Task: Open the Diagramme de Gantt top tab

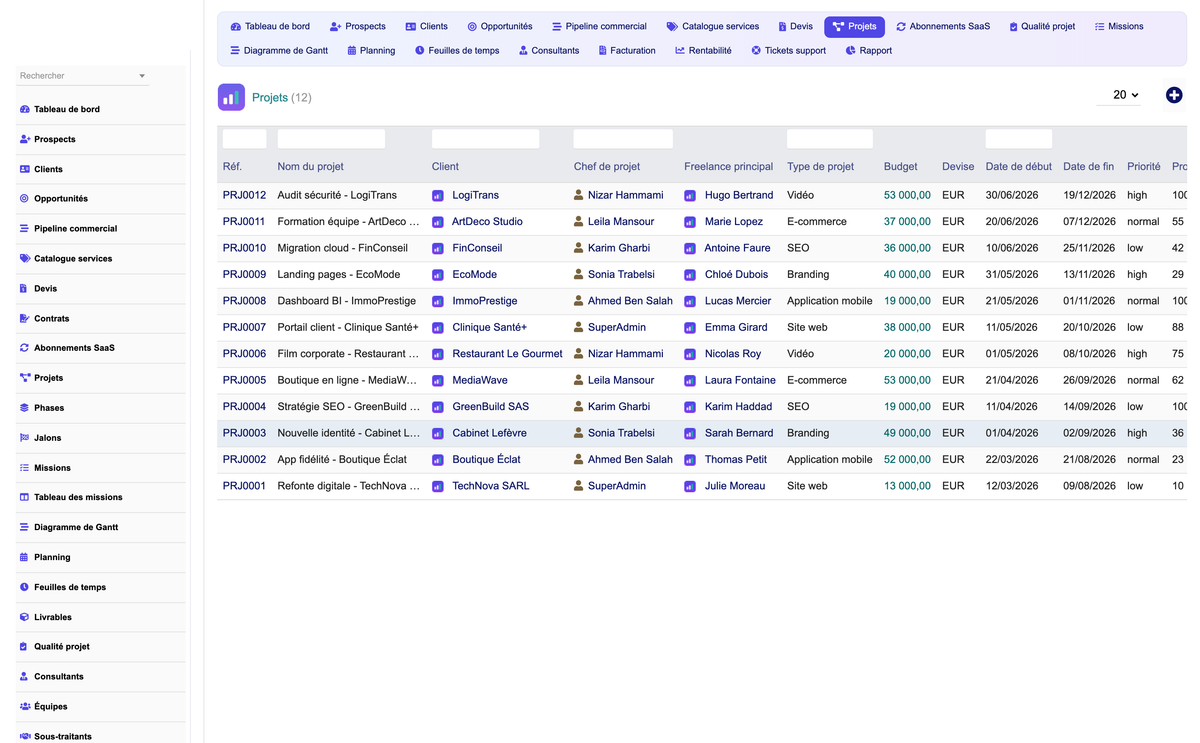Action: click(x=279, y=50)
